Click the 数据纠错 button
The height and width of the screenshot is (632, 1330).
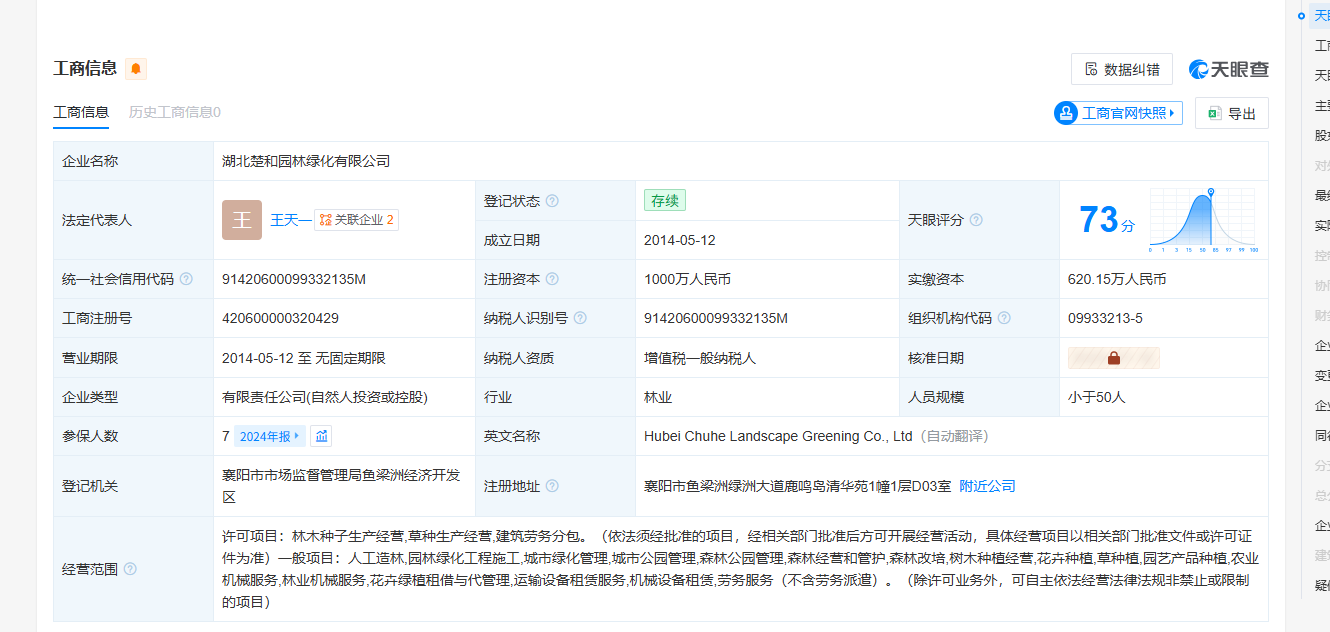tap(1122, 69)
